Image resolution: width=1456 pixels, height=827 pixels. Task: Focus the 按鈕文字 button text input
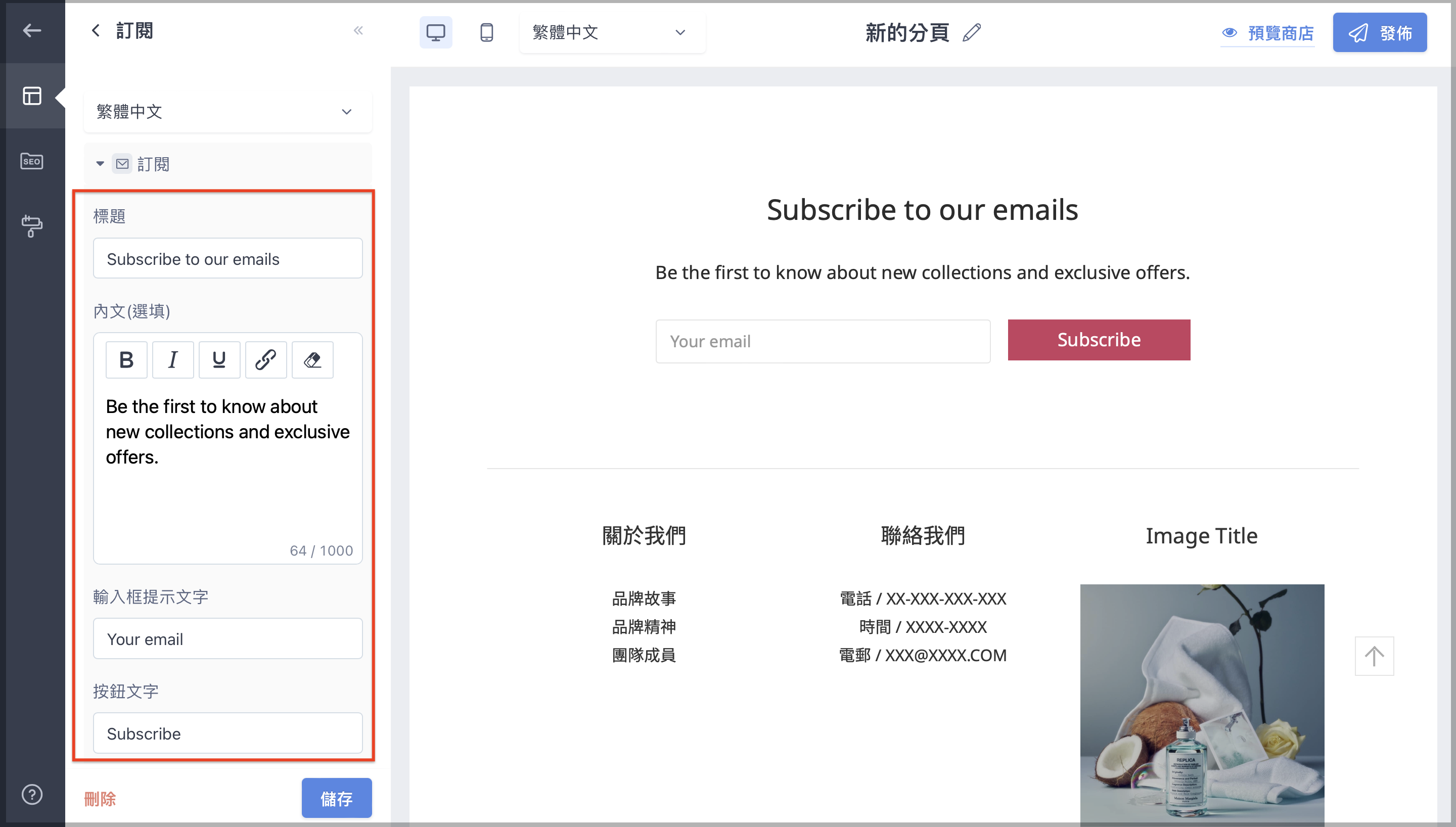click(227, 732)
